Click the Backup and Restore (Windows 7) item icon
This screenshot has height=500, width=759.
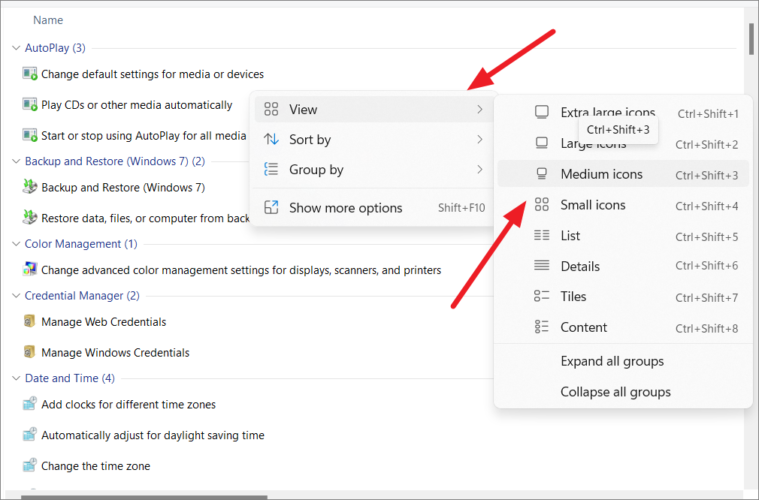pos(30,187)
